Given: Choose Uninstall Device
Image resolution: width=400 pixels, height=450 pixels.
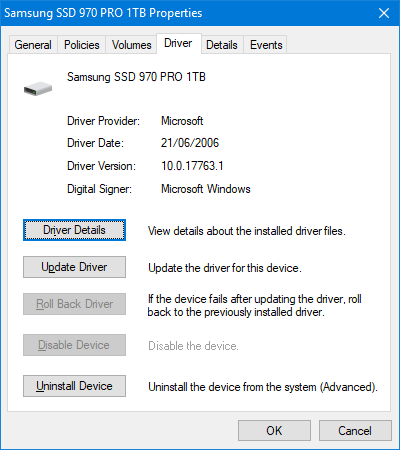Looking at the screenshot, I should click(x=74, y=386).
